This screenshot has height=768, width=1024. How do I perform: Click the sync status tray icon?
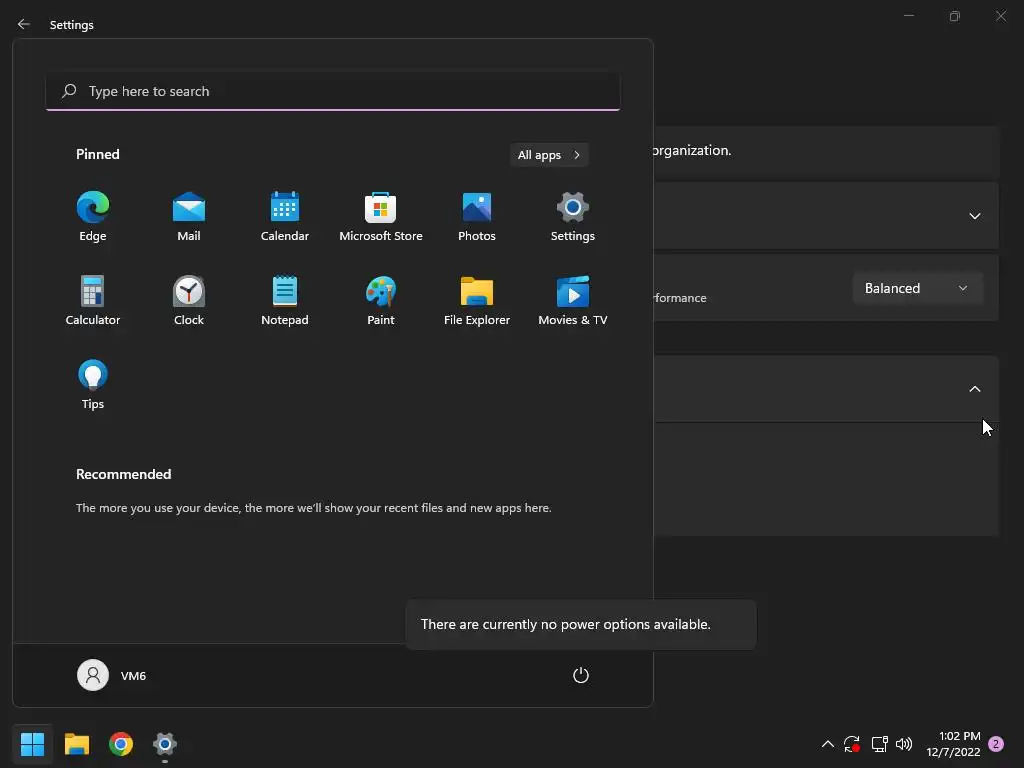click(x=852, y=744)
